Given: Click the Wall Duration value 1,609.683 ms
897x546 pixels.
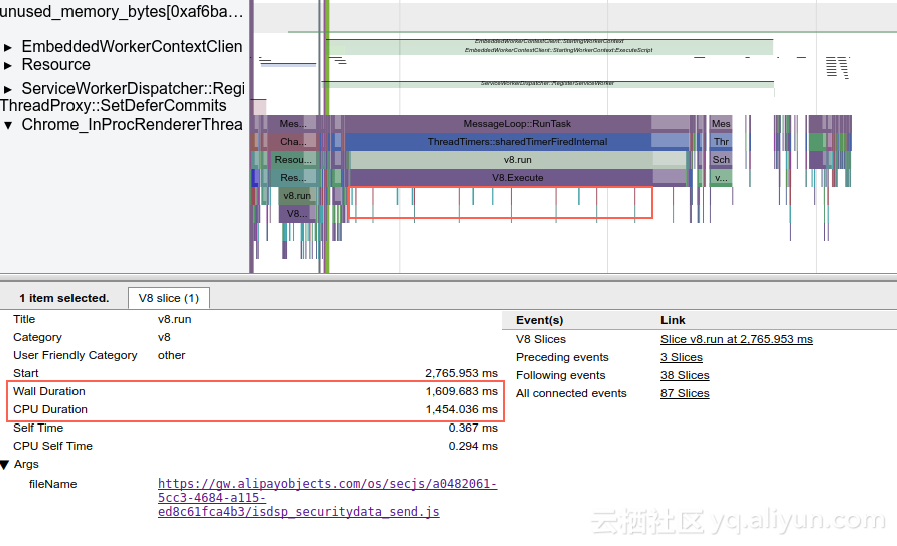Looking at the screenshot, I should [x=461, y=391].
